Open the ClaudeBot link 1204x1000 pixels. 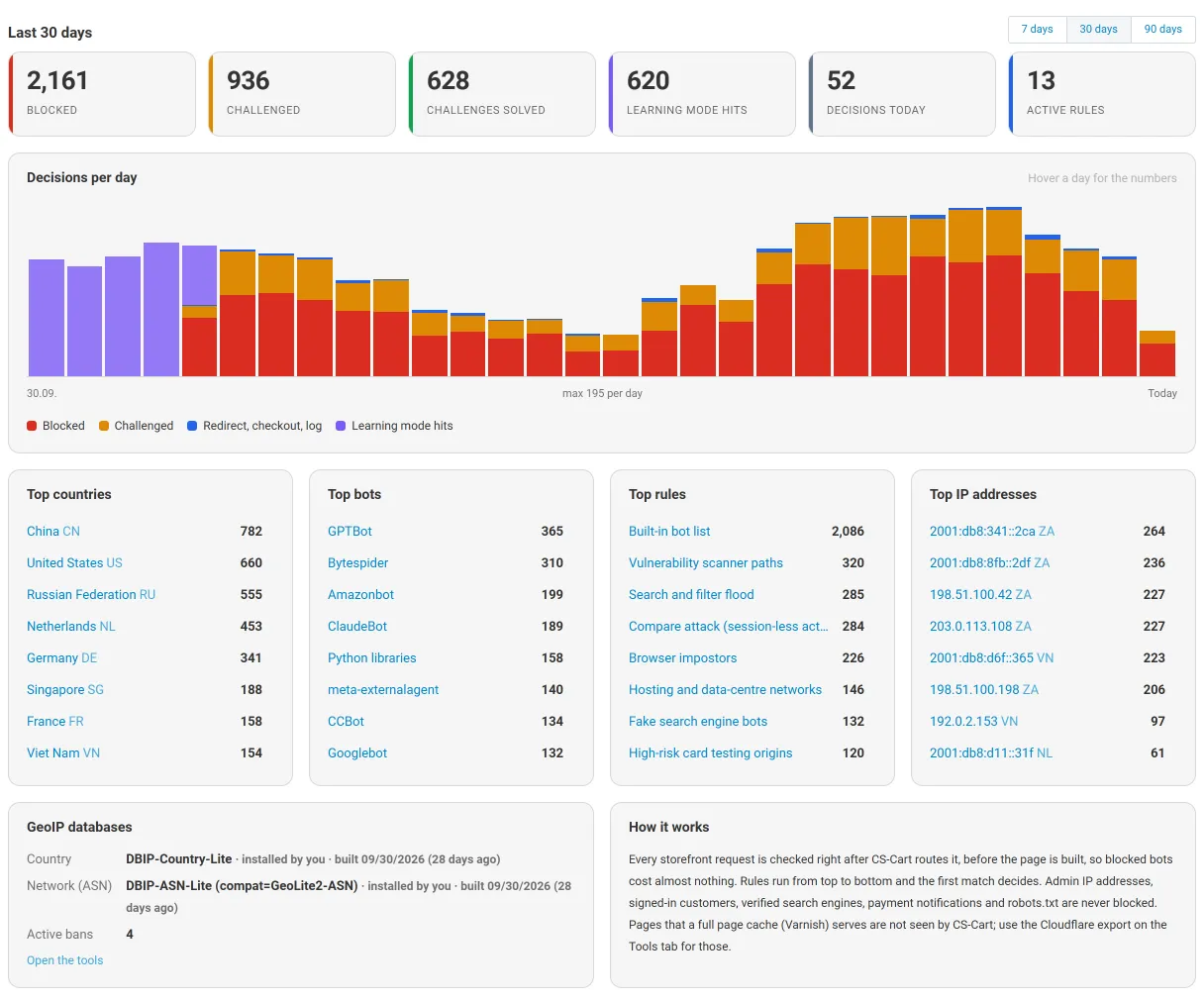click(357, 627)
